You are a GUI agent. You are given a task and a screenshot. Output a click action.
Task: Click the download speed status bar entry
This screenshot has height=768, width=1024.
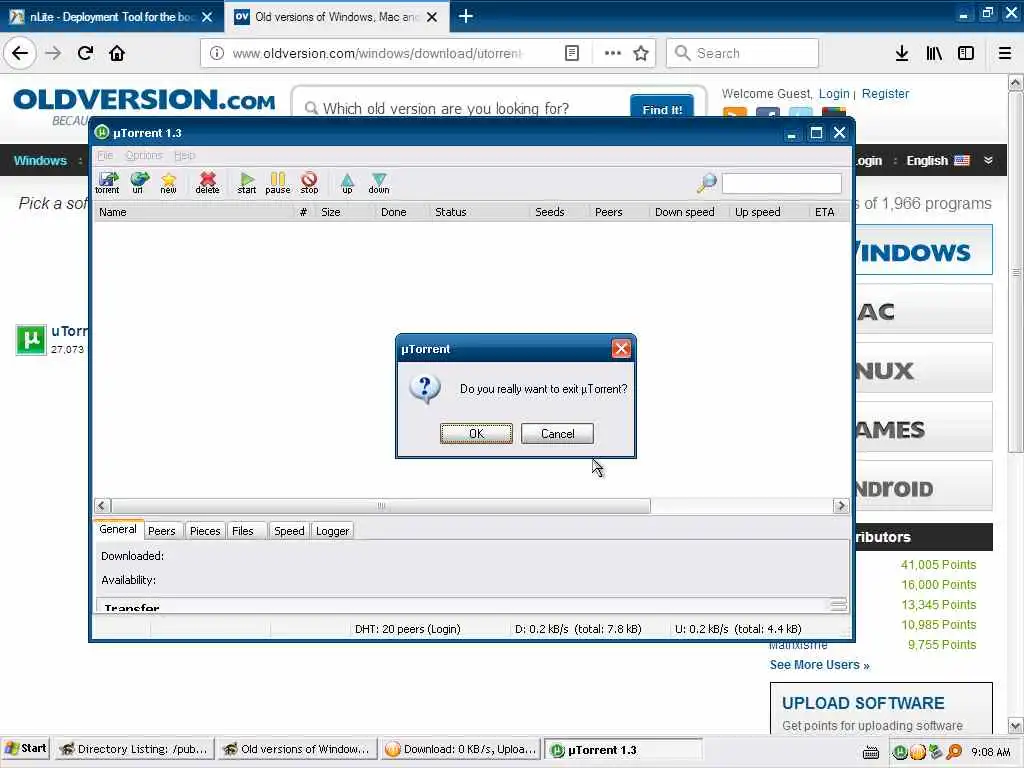[x=578, y=629]
